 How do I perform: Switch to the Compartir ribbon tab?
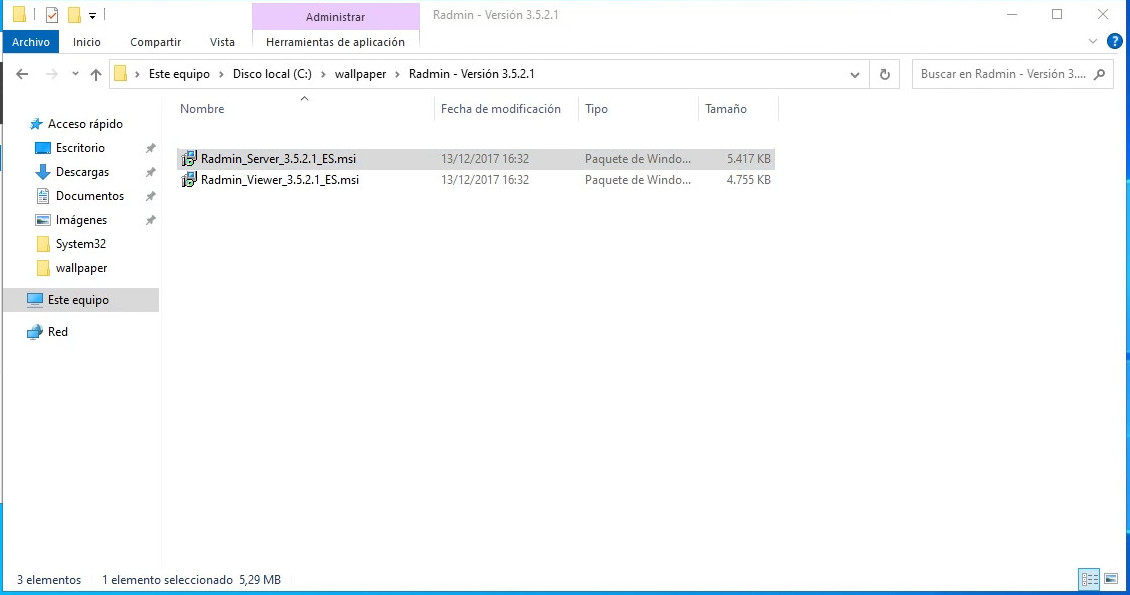(155, 42)
